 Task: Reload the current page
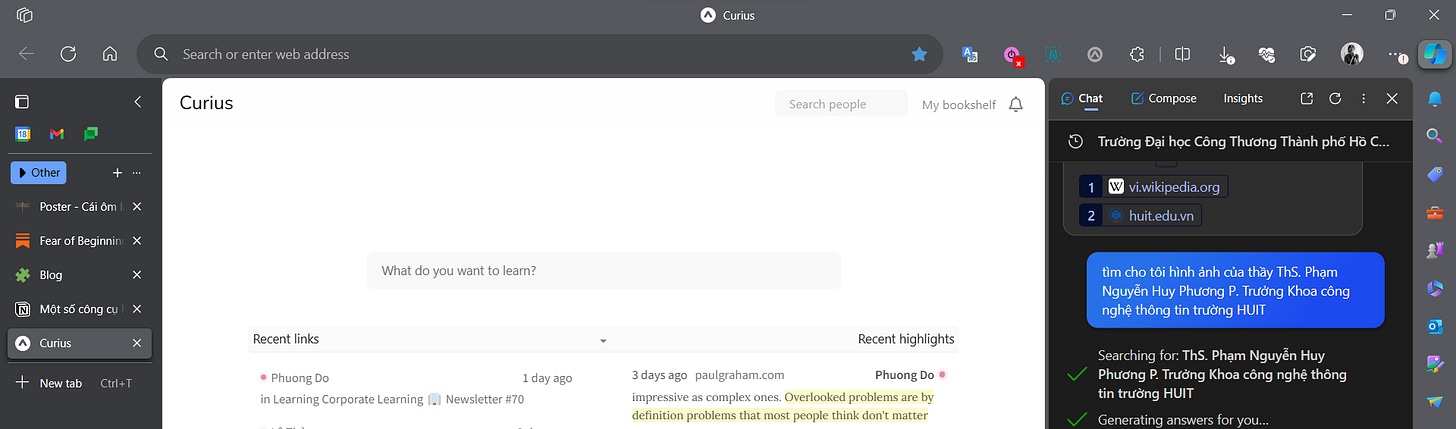click(68, 54)
